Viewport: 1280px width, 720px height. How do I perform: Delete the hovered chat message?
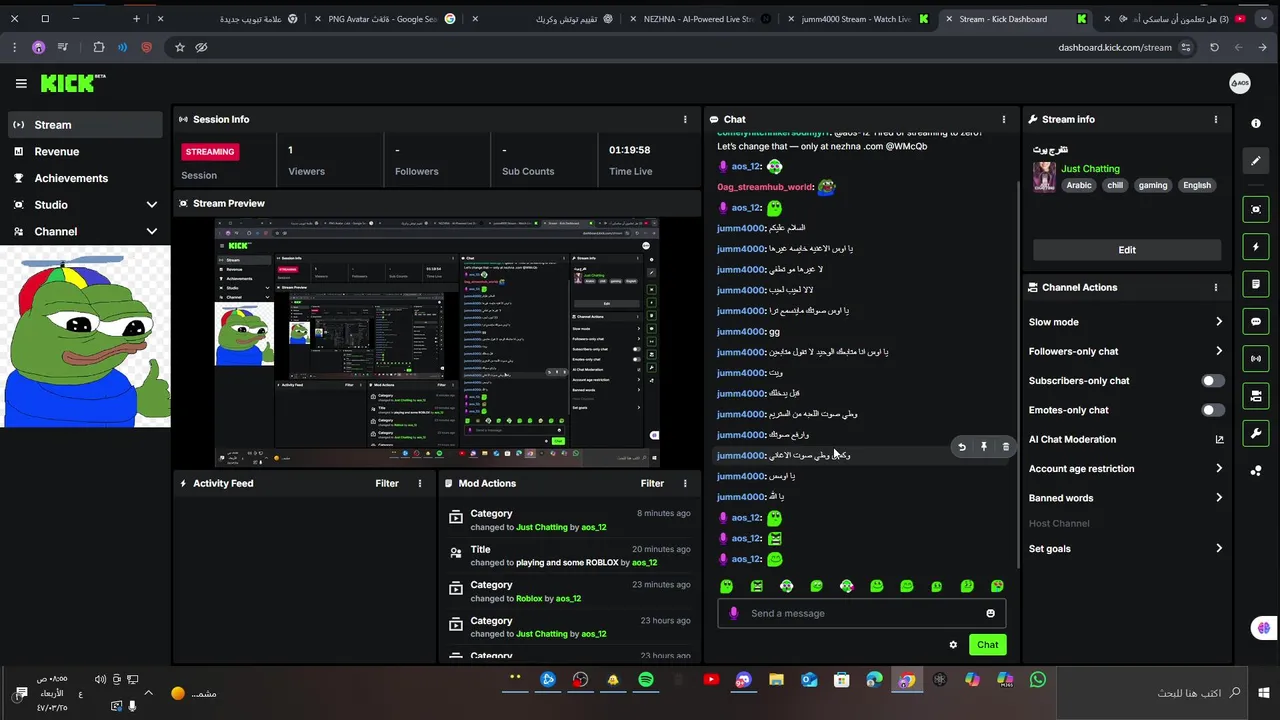[1006, 447]
